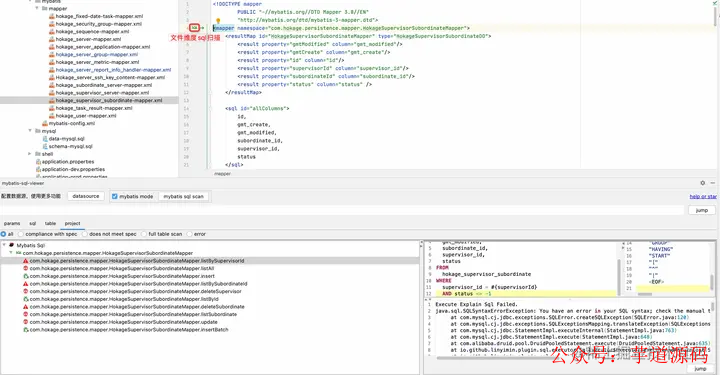Collapse the HokageSupervisorSubordinateMapper namespace node
This screenshot has height=375, width=720.
(11, 253)
